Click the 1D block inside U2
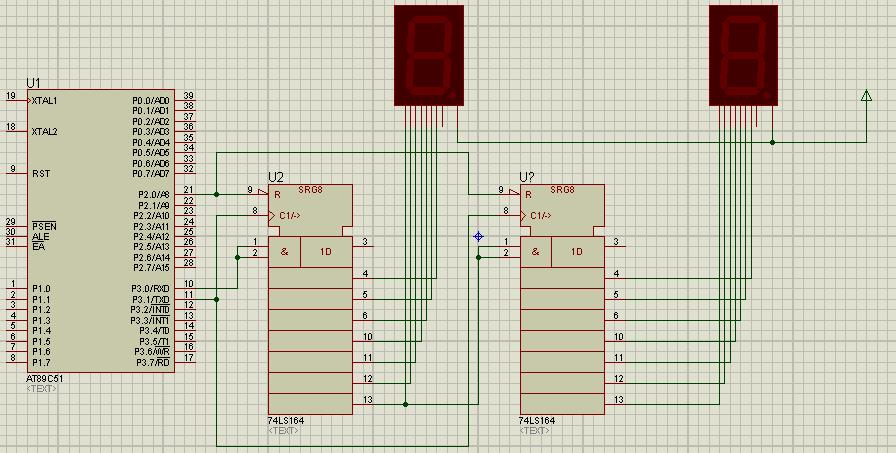896x453 pixels. [x=326, y=252]
